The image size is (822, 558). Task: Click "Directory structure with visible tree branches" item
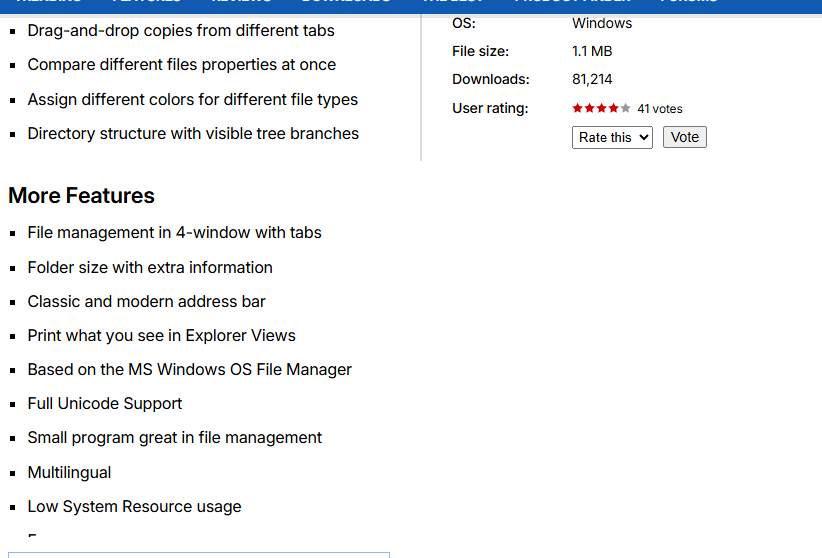193,133
